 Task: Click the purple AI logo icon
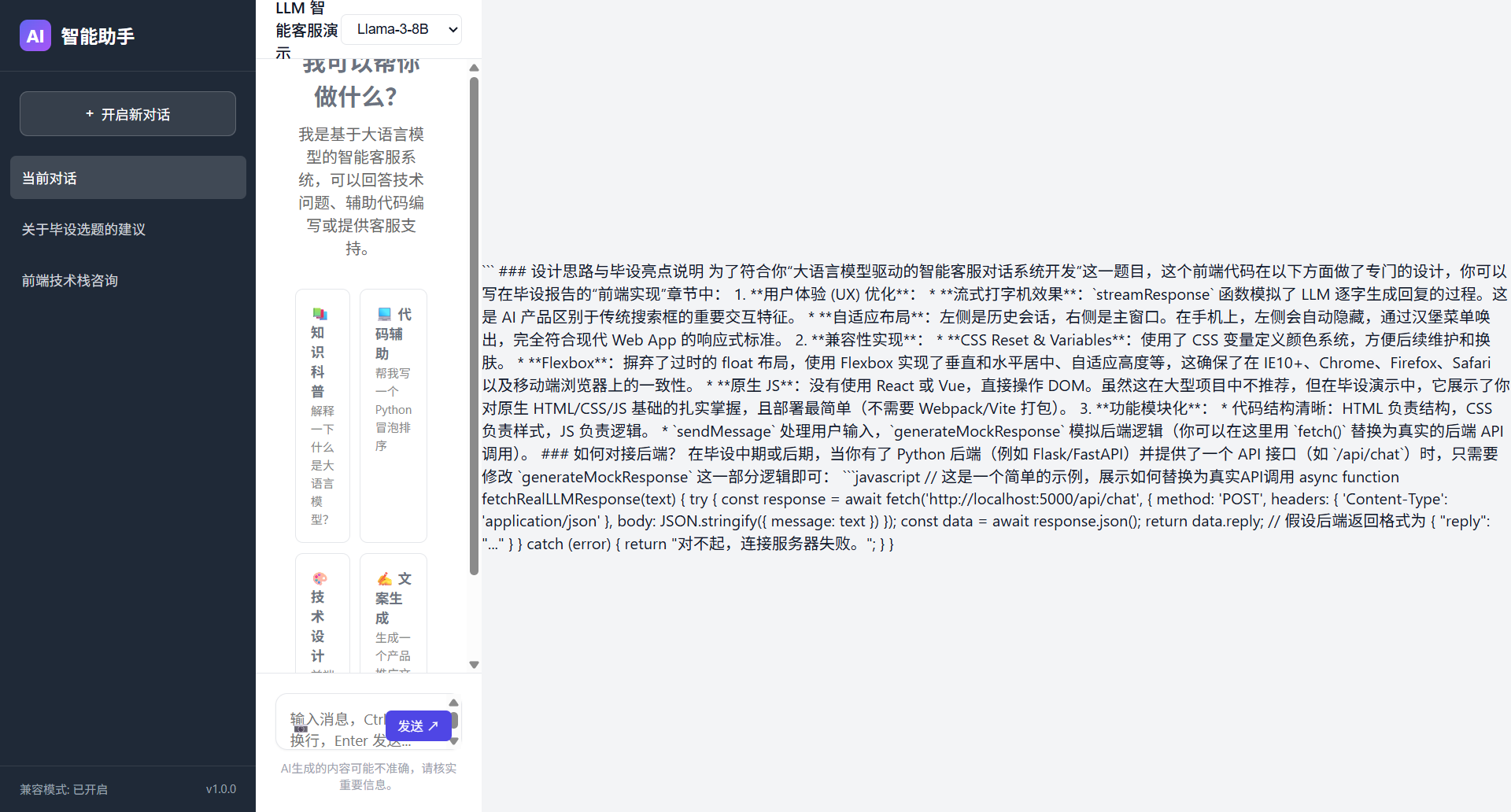(x=35, y=35)
